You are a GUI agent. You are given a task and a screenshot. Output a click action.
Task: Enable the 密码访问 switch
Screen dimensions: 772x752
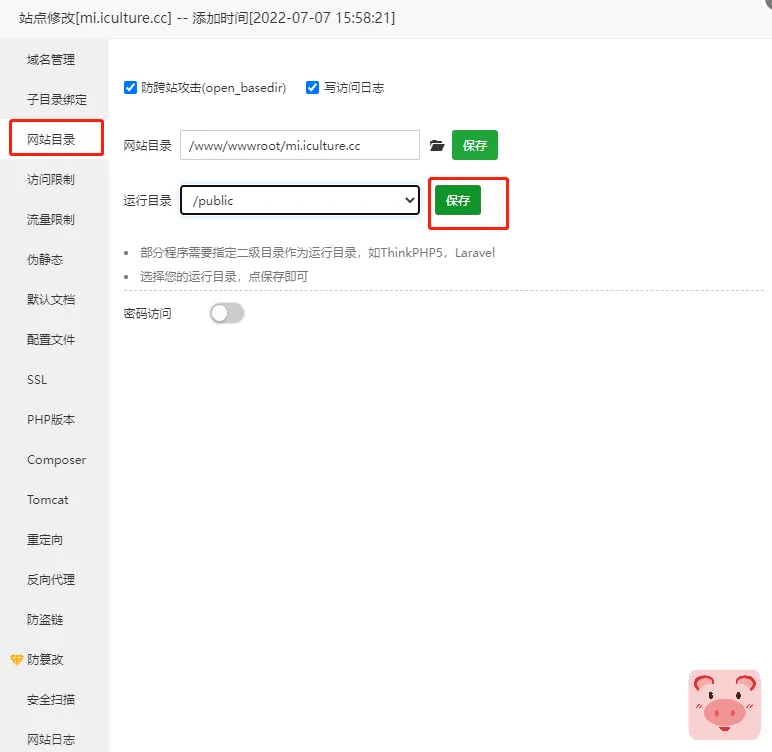pos(227,313)
